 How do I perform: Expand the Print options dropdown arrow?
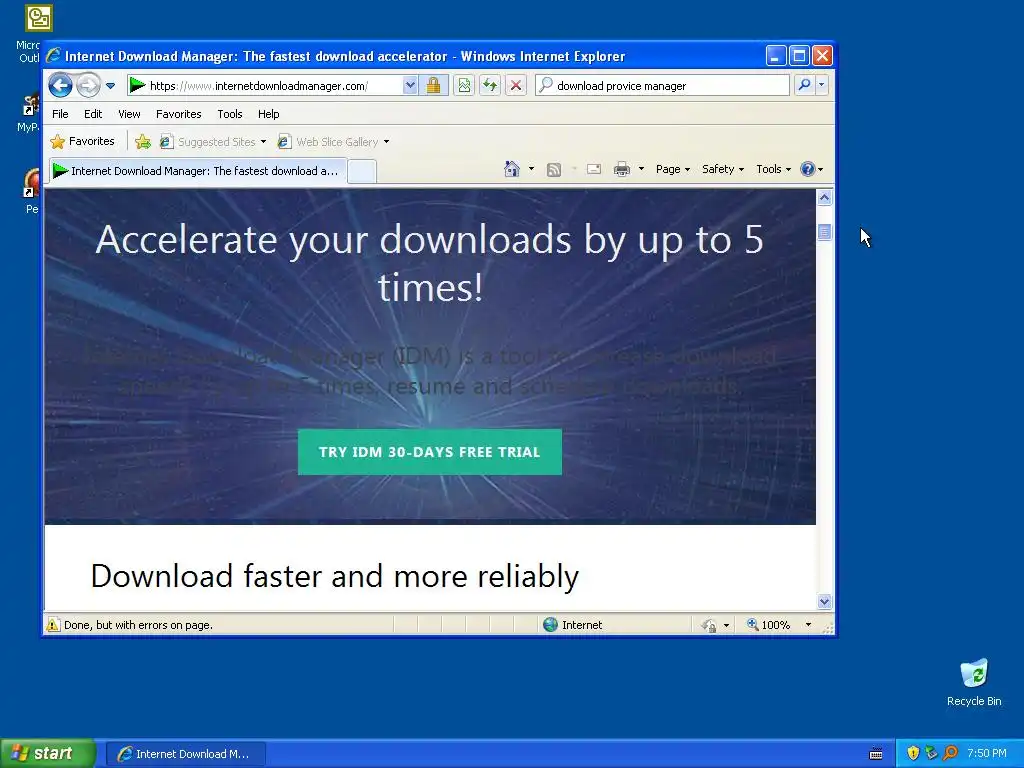(641, 169)
